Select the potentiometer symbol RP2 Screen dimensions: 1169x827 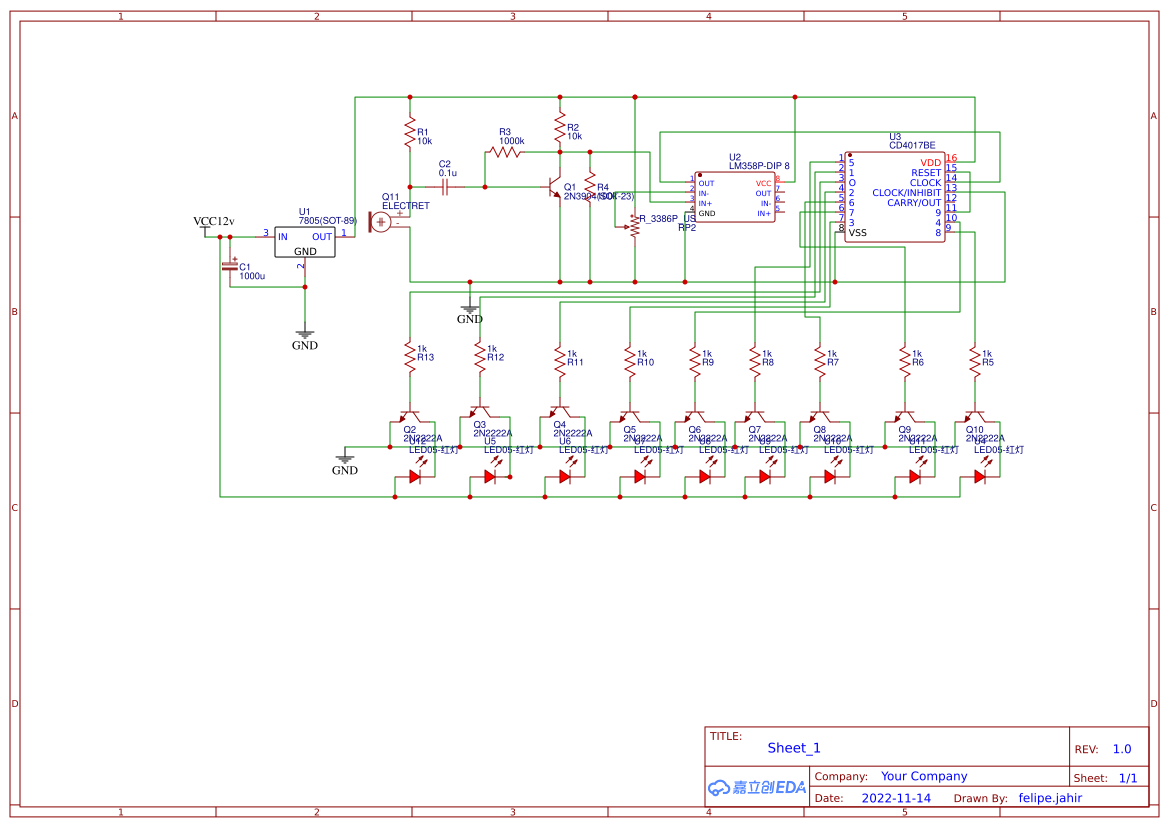click(632, 227)
